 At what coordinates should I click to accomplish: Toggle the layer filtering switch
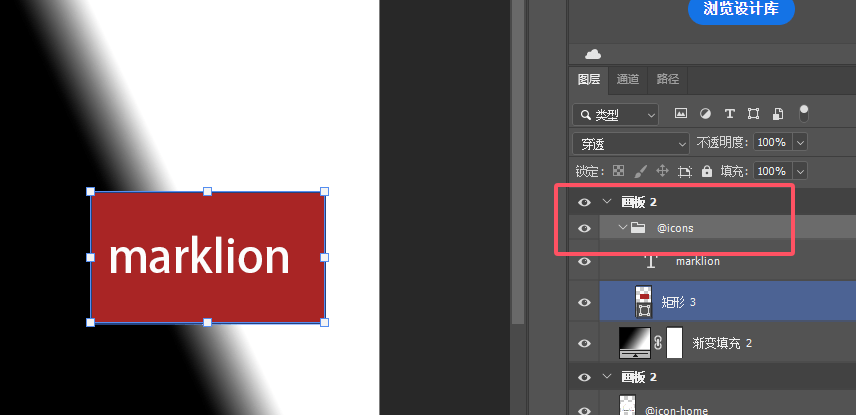click(804, 114)
